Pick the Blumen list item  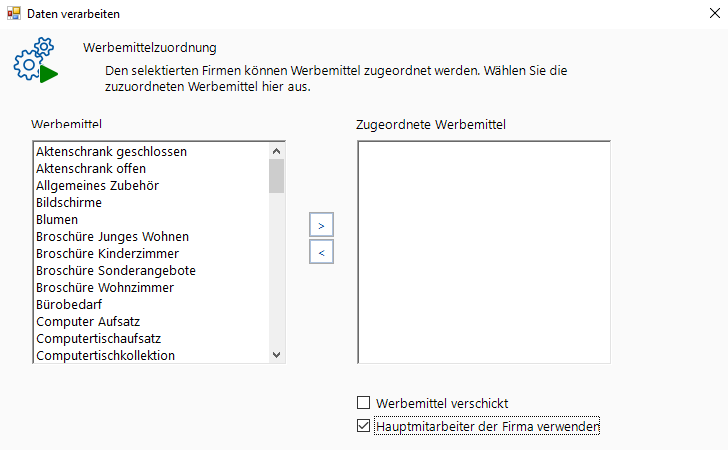57,220
